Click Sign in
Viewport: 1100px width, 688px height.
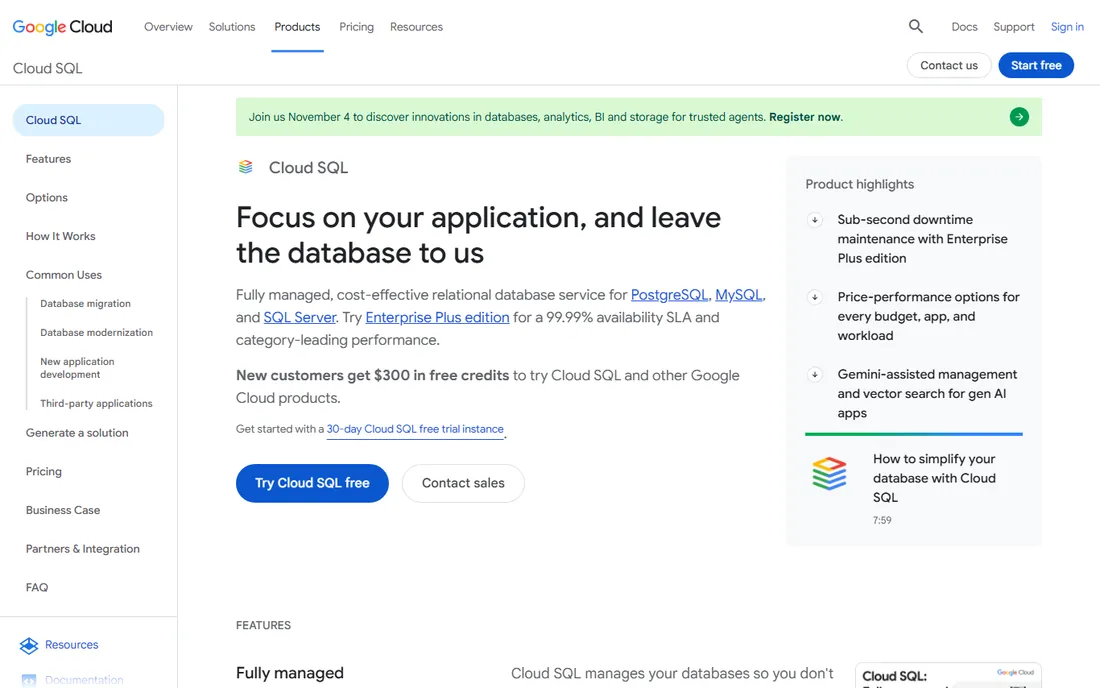click(x=1067, y=27)
